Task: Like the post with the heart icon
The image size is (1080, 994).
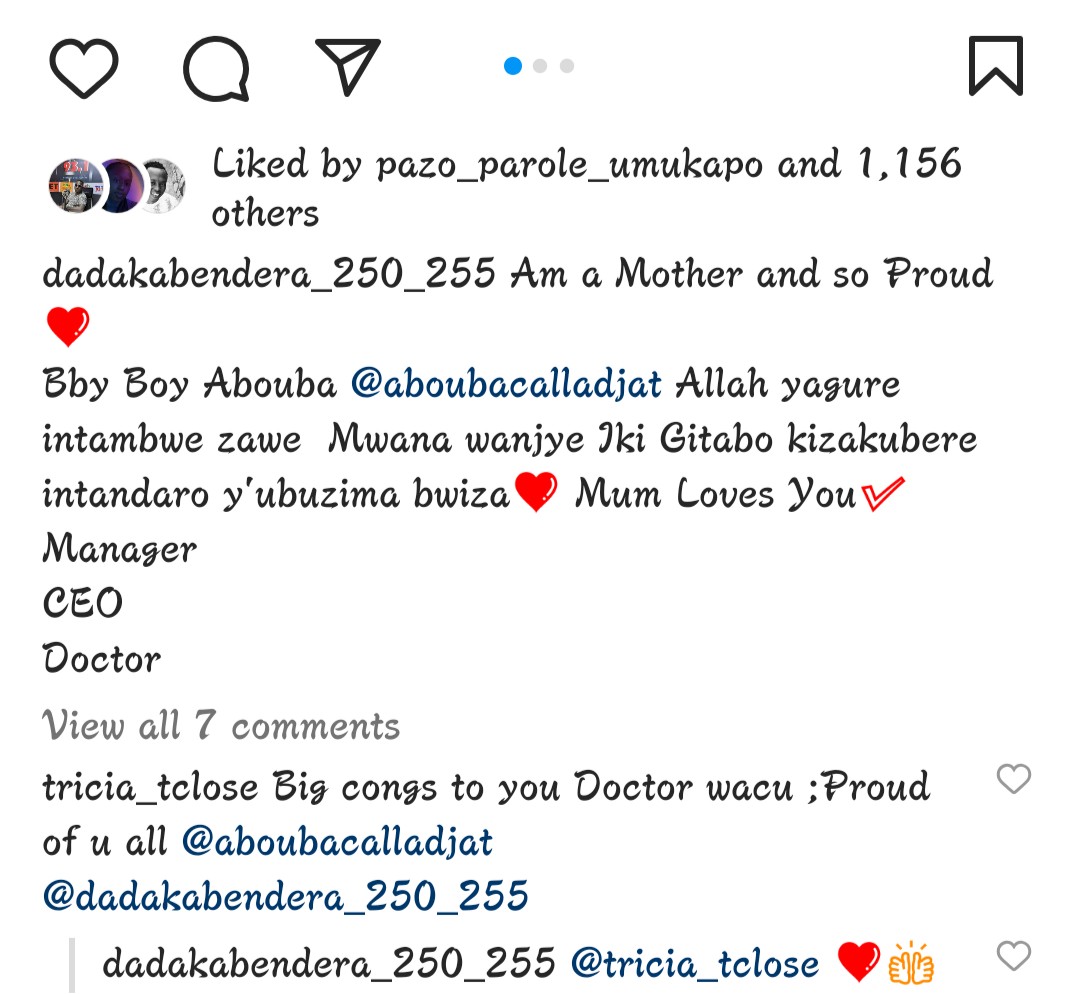Action: coord(84,67)
